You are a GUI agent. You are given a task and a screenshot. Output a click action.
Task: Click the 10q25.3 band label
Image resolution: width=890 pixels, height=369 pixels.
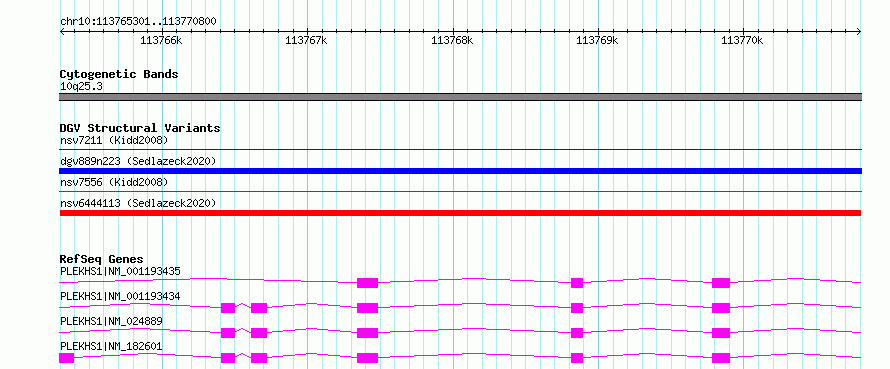coord(81,87)
